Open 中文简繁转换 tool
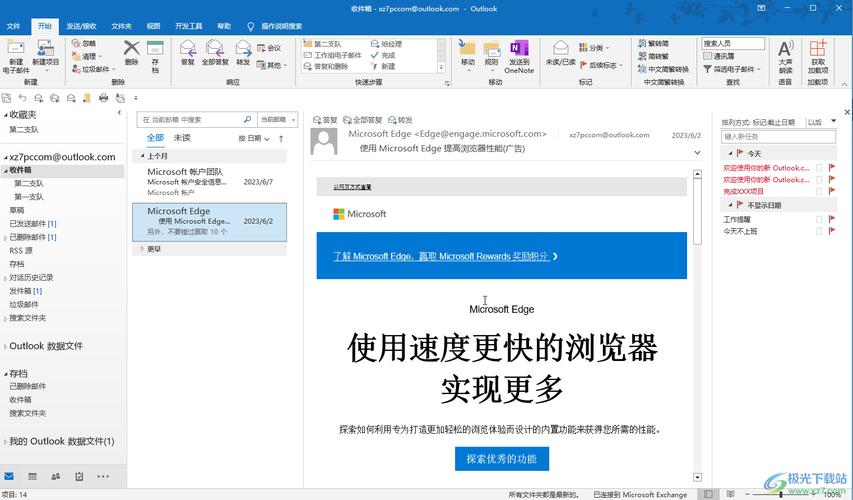The image size is (853, 500). [664, 69]
